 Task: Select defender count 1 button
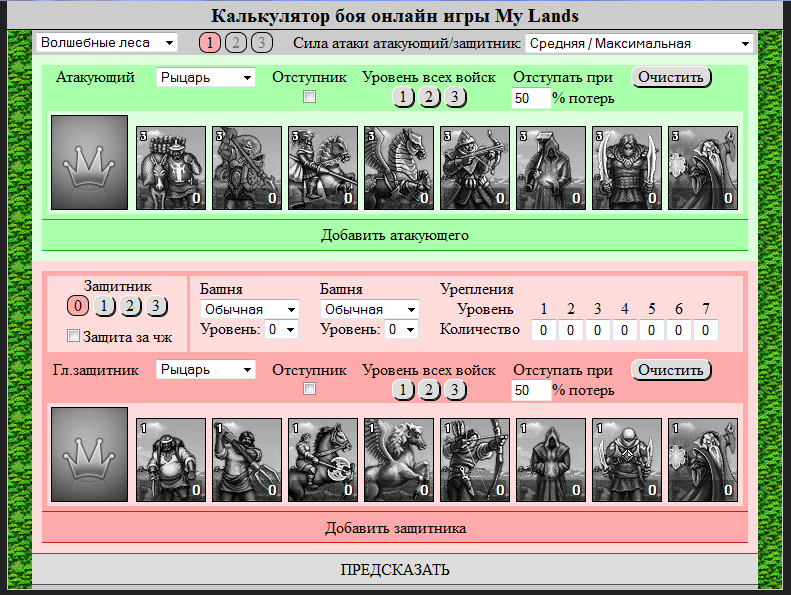tap(104, 306)
